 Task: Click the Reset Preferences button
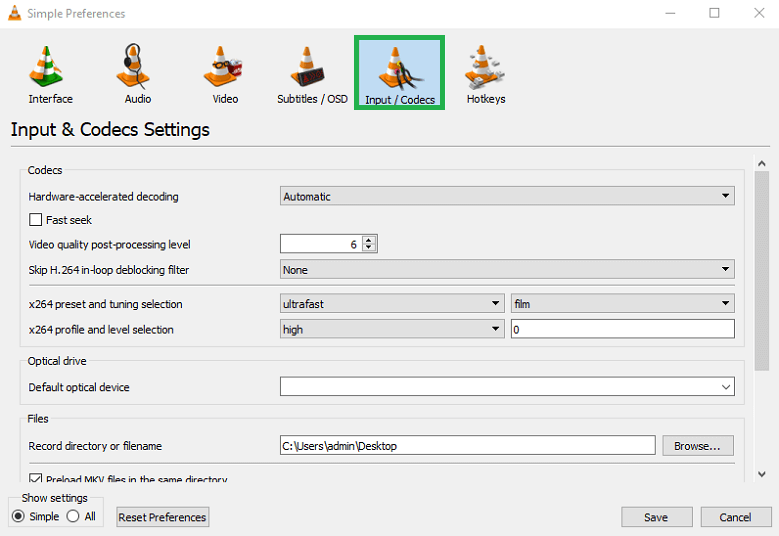162,517
